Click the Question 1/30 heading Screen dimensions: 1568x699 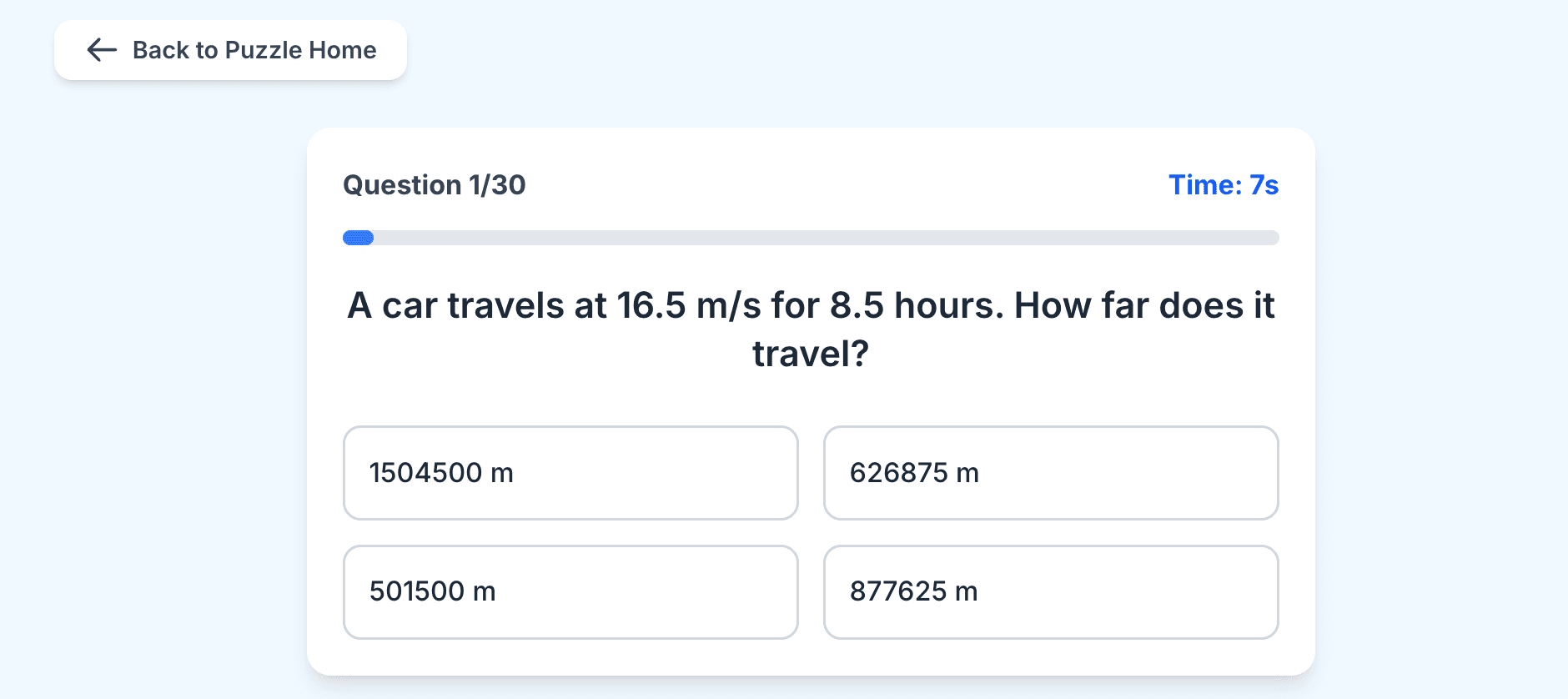(435, 185)
